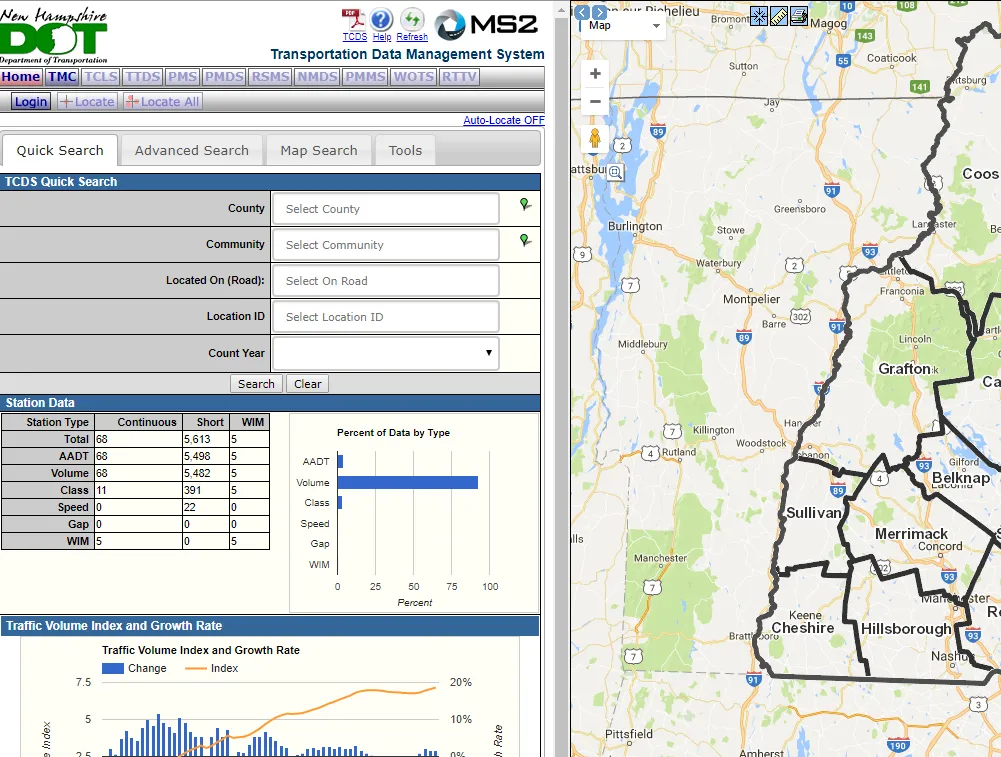Viewport: 1001px width, 757px height.
Task: Click the Sullivan county label on map
Action: (814, 513)
